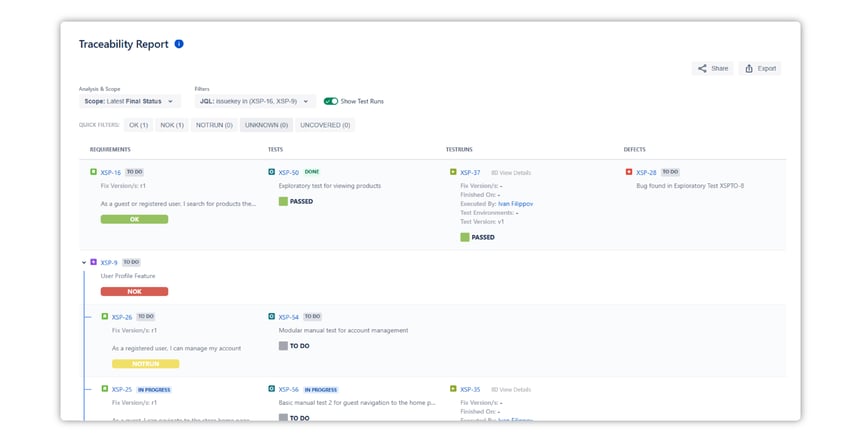The height and width of the screenshot is (442, 860).
Task: Click the test run icon beside XSP-37
Action: pyautogui.click(x=453, y=172)
